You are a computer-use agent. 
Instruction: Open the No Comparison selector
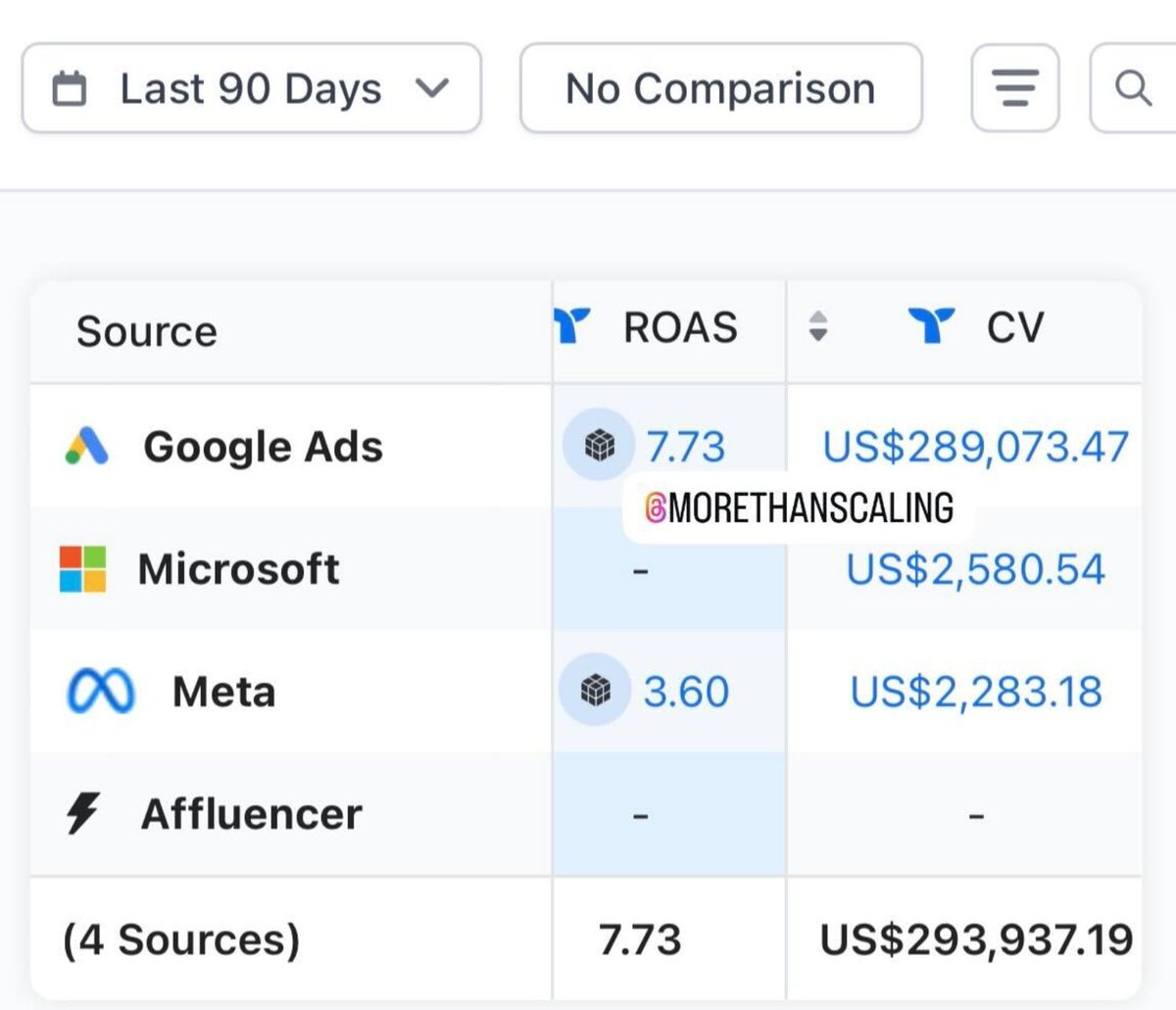(721, 88)
